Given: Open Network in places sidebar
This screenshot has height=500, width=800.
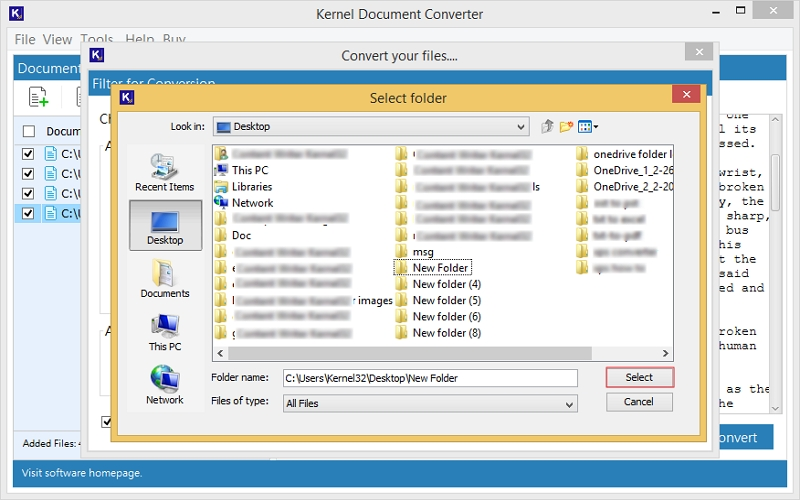Looking at the screenshot, I should click(x=165, y=385).
